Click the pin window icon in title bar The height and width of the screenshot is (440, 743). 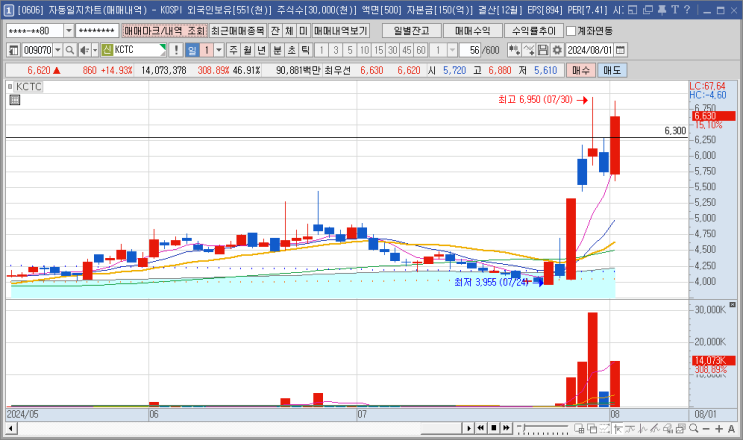point(662,9)
